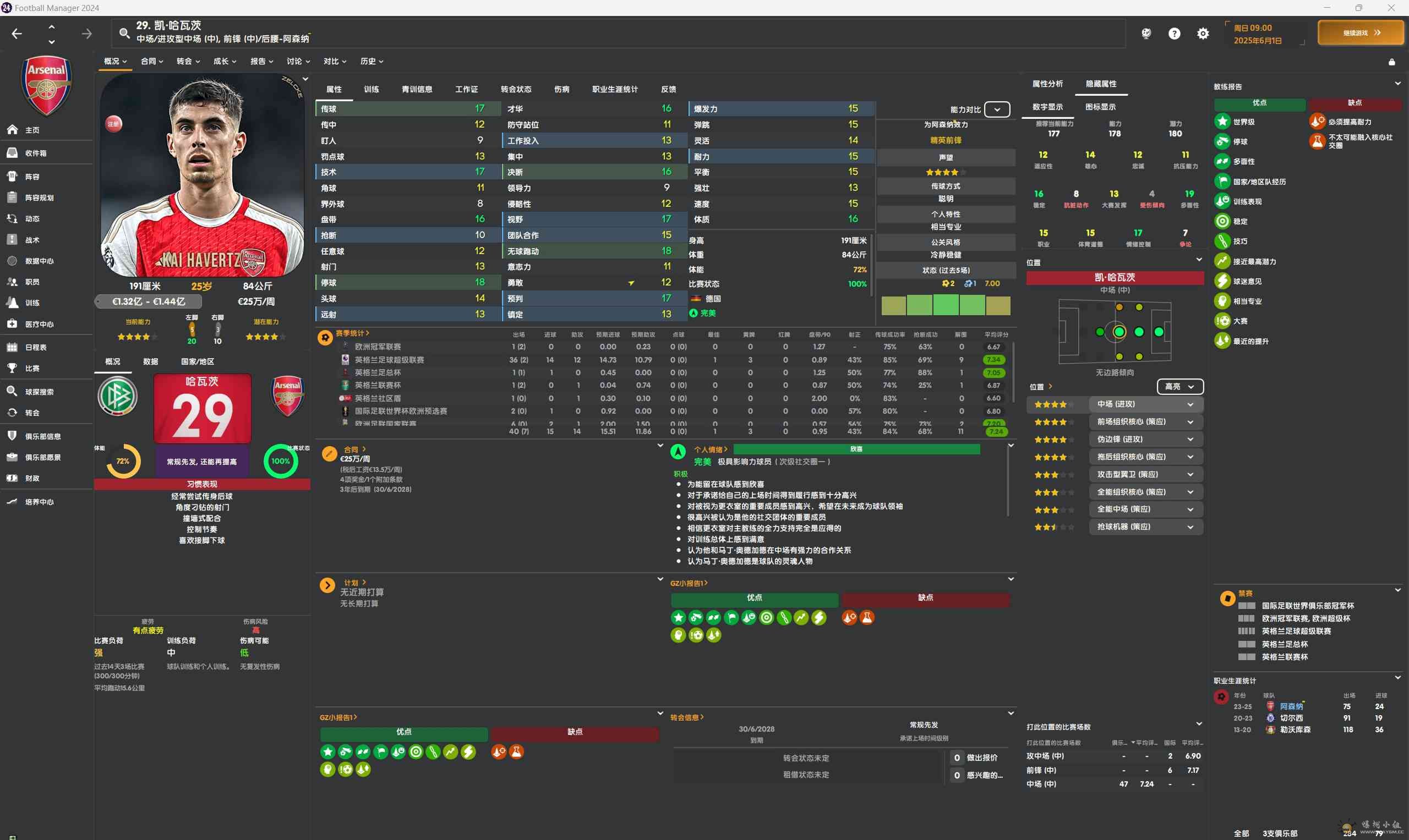This screenshot has width=1409, height=840.
Task: Open the 历史 menu
Action: 372,61
